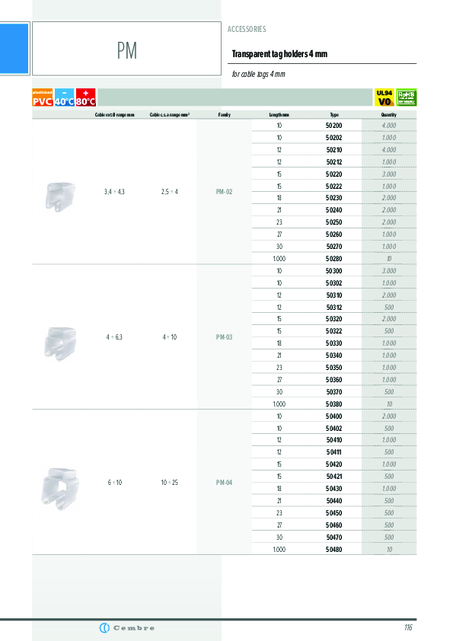This screenshot has width=453, height=641.
Task: Select the PM-04 tag holder product image
Action: pyautogui.click(x=60, y=489)
